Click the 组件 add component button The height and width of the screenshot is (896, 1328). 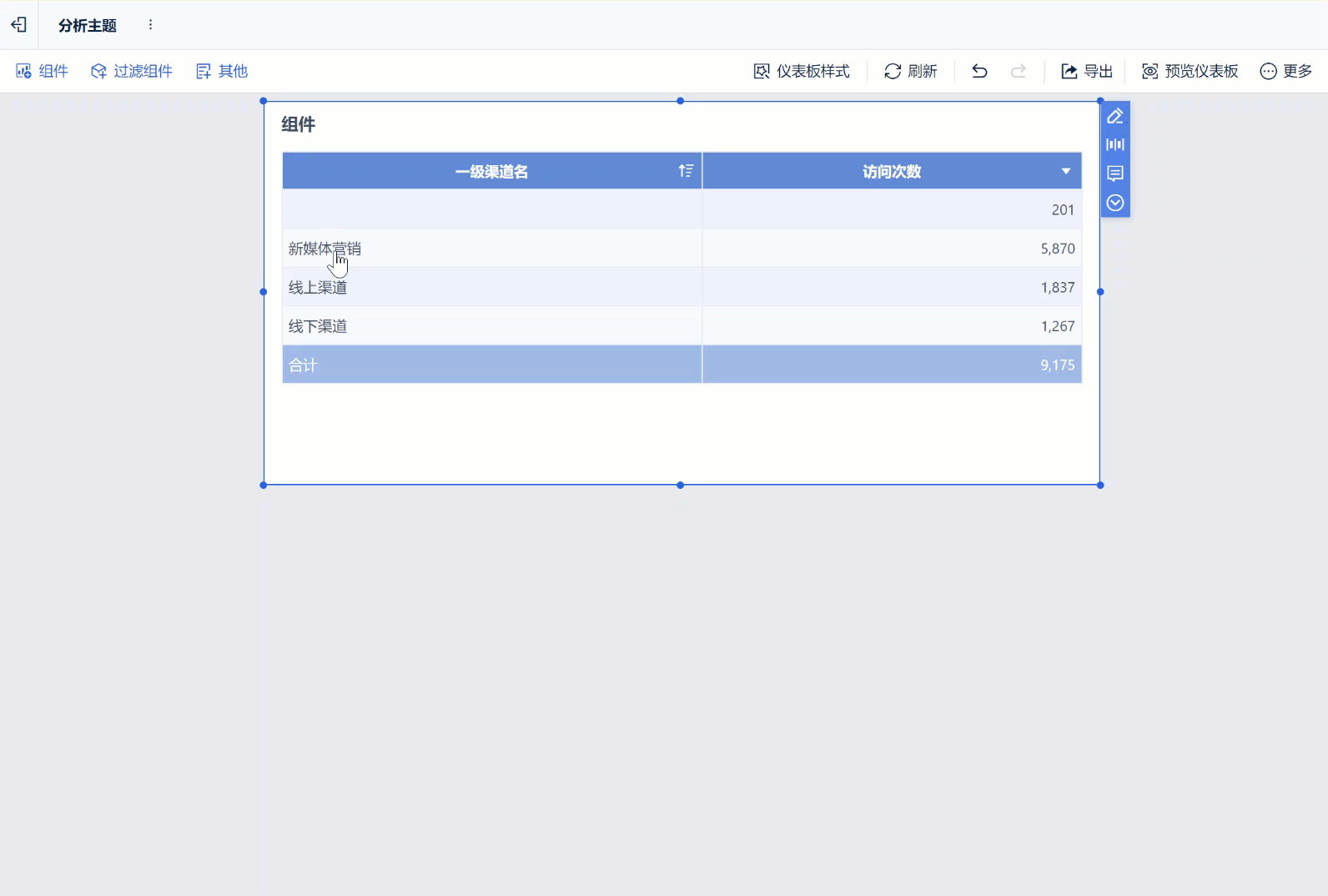point(42,71)
